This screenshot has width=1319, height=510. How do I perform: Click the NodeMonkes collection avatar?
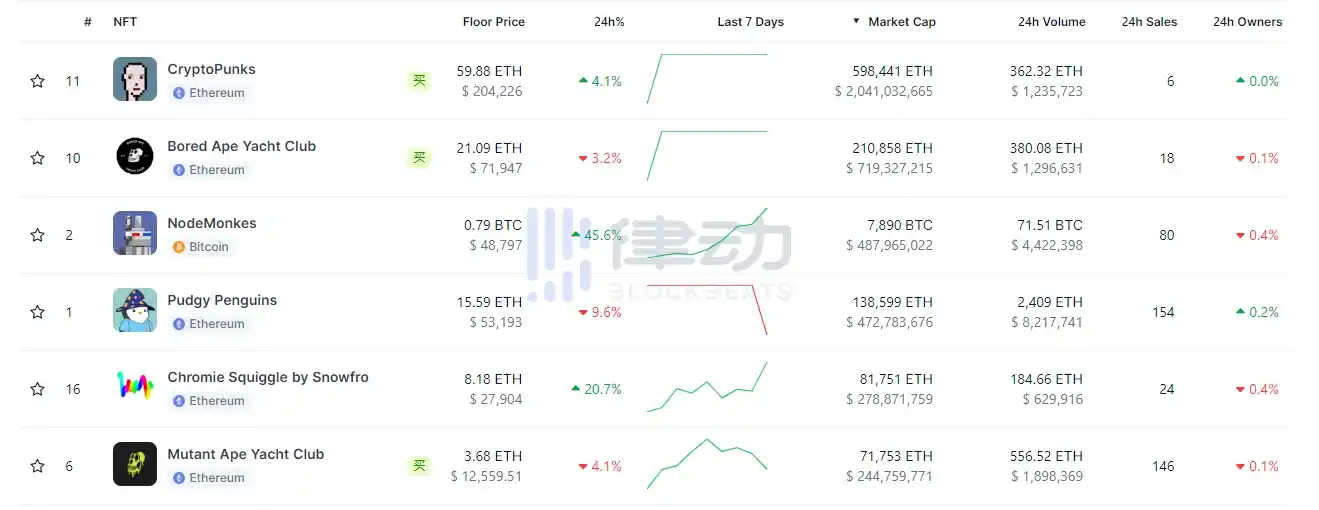pyautogui.click(x=135, y=234)
